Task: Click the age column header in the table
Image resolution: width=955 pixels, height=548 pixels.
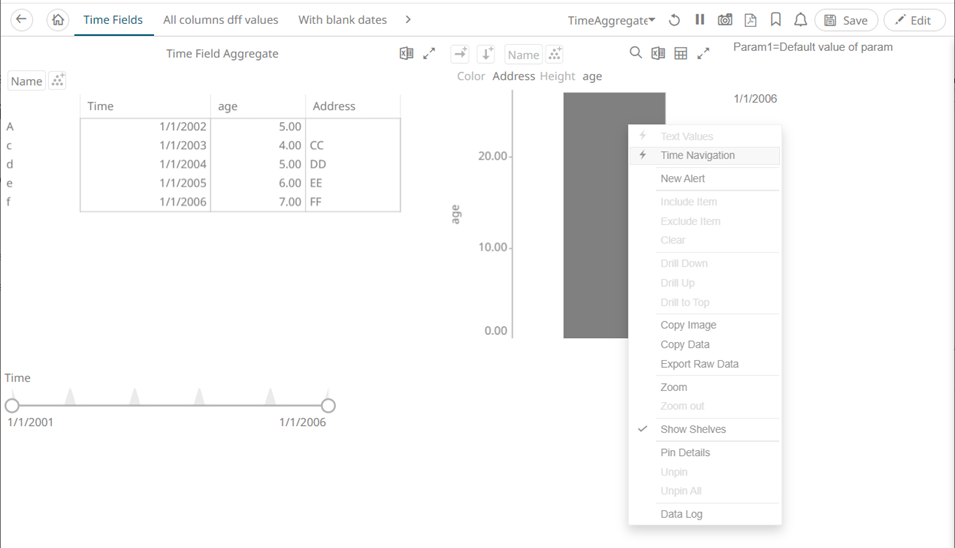Action: coord(258,106)
